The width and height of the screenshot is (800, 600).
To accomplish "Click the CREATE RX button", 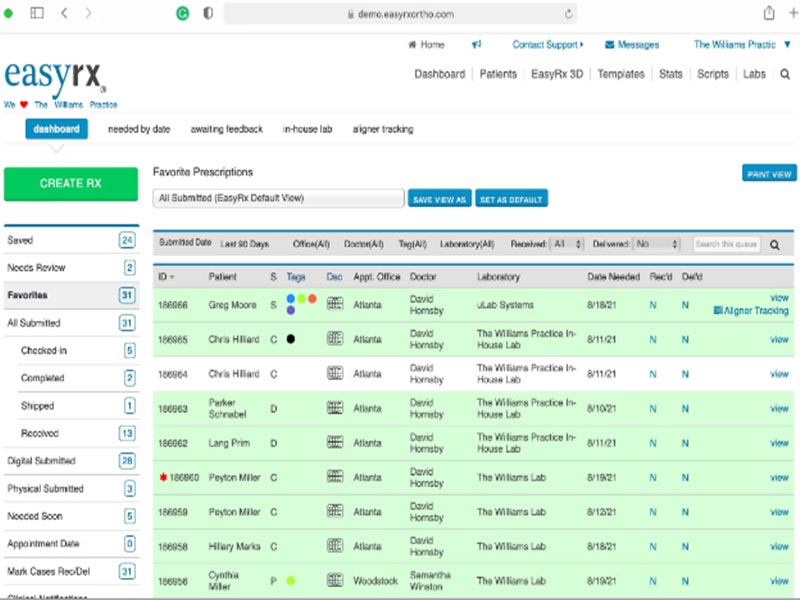I will 70,184.
